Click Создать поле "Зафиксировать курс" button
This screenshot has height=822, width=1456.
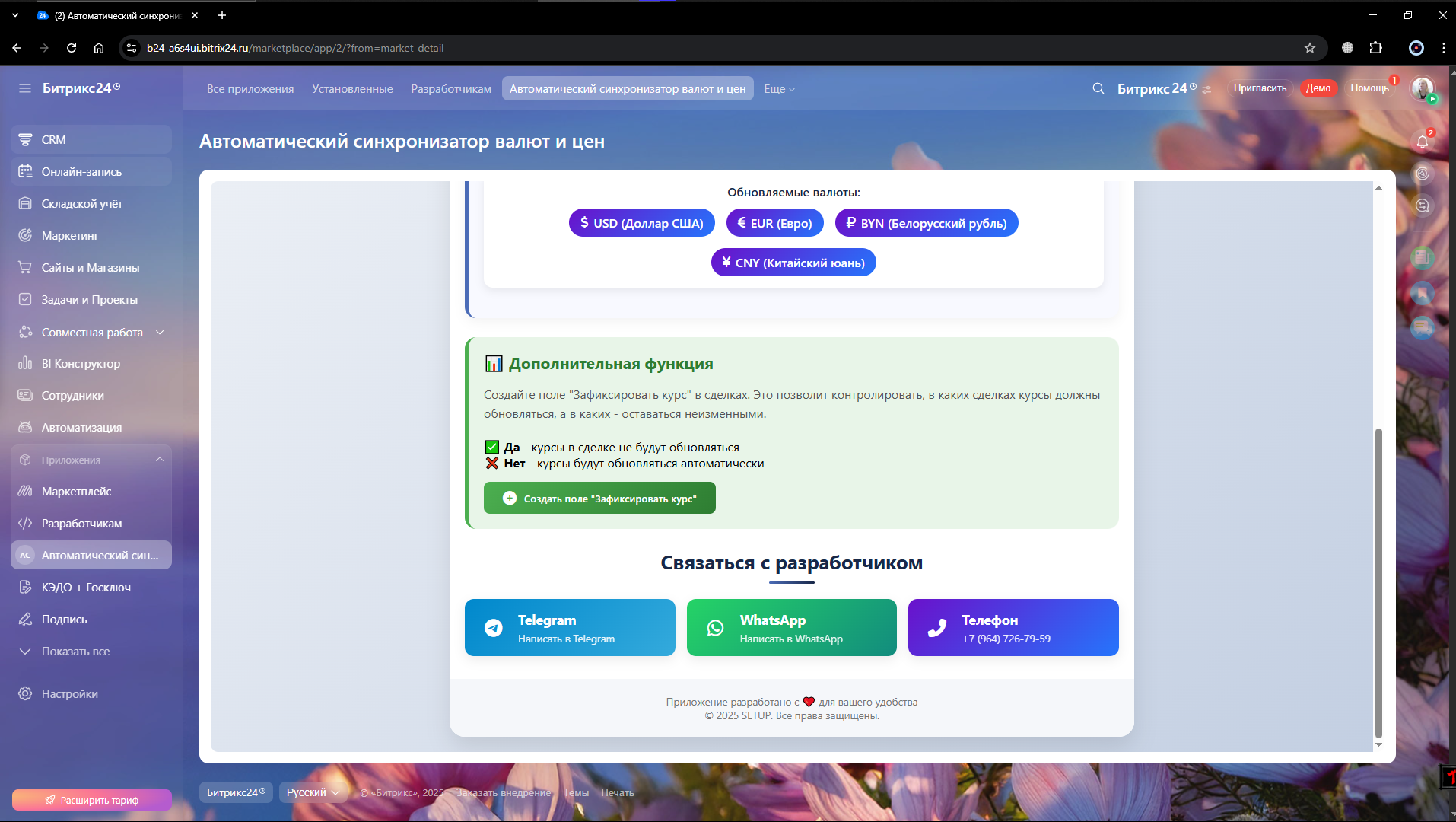(599, 499)
